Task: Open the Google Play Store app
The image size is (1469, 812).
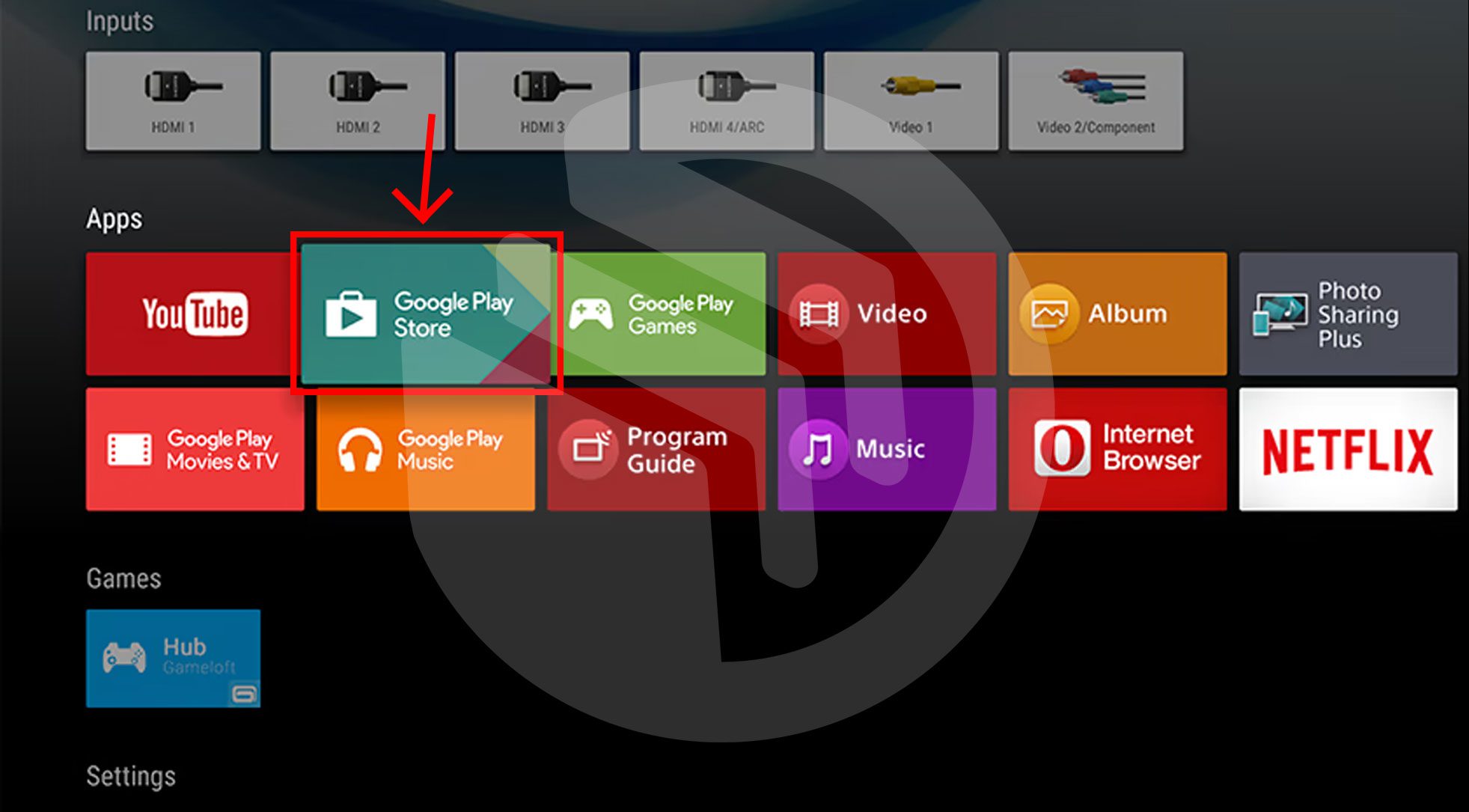Action: (426, 314)
